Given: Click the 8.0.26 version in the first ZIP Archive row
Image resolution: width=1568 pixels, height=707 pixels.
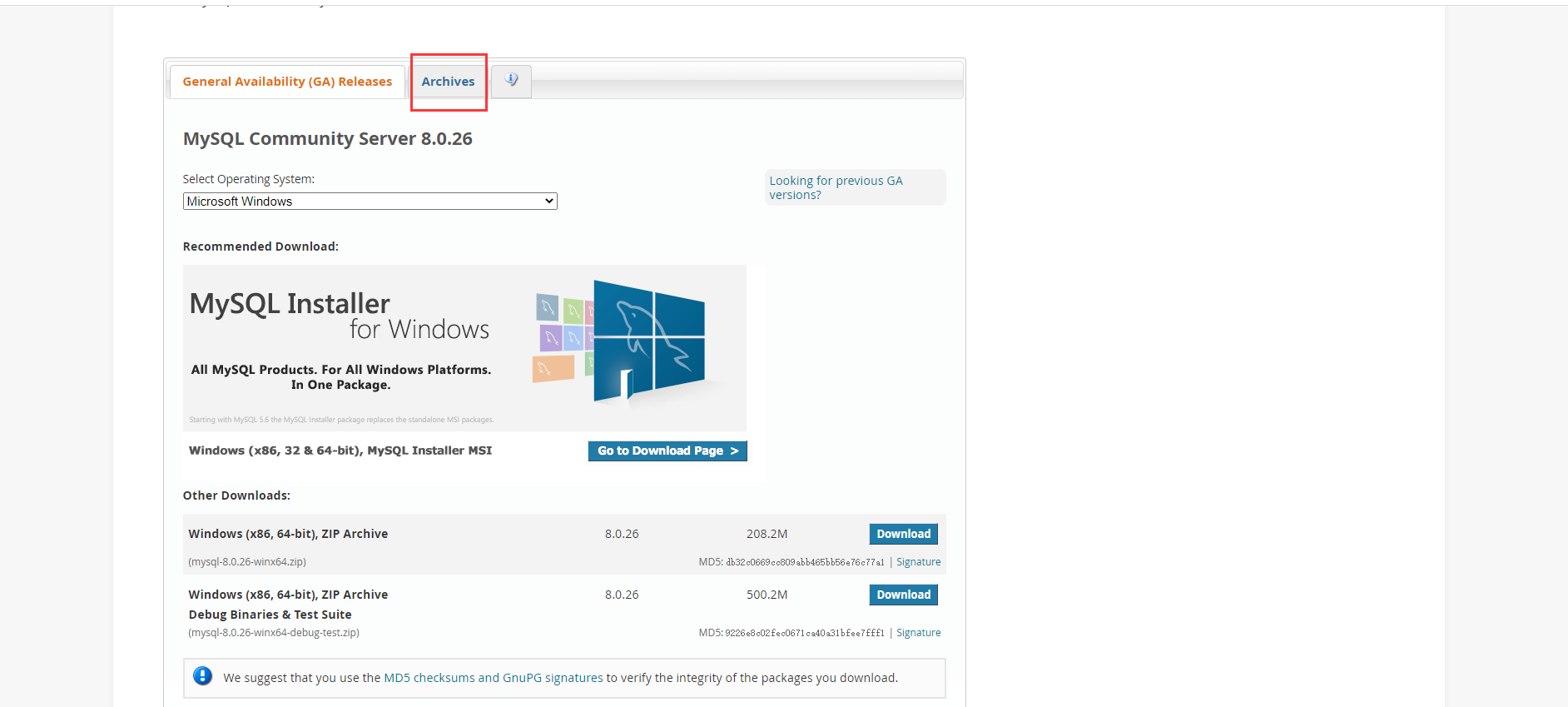Looking at the screenshot, I should pos(622,534).
